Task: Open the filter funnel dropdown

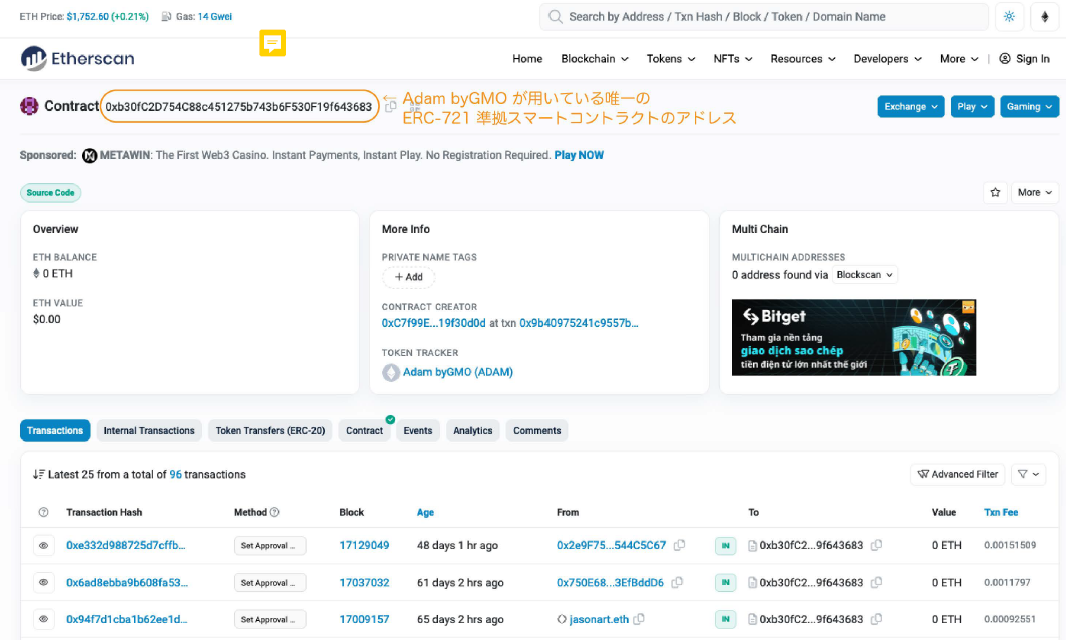Action: click(x=1028, y=474)
